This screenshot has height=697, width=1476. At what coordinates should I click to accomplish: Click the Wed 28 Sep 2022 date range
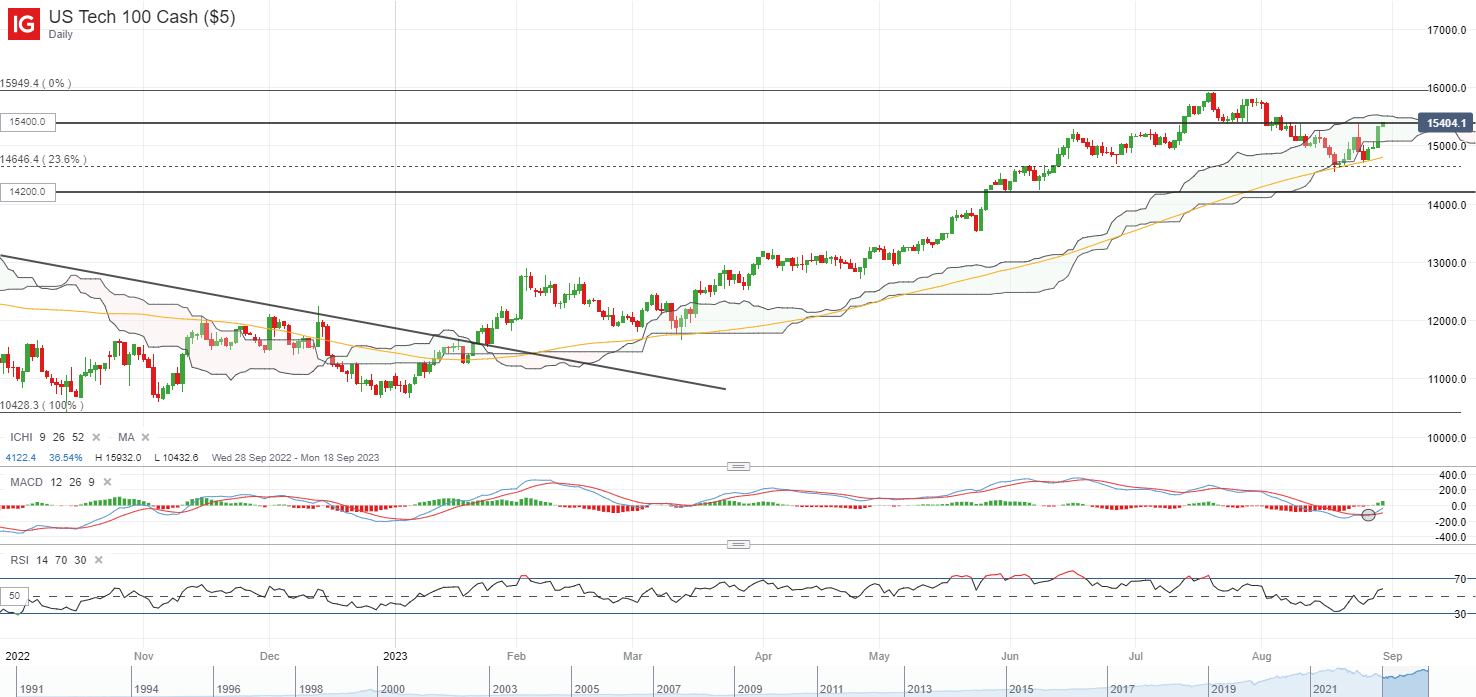[x=297, y=457]
